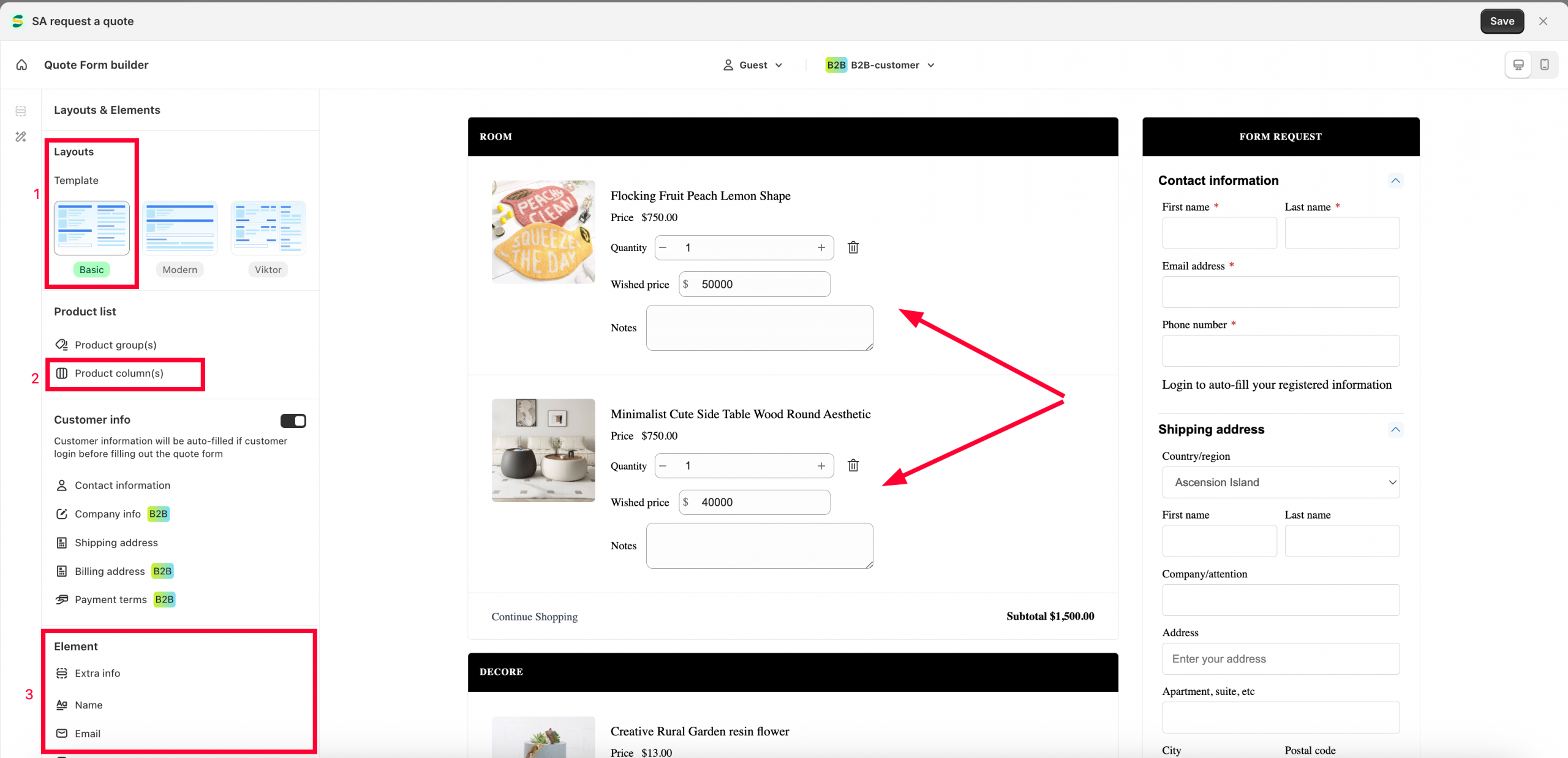Toggle the Customer info switch
The width and height of the screenshot is (1568, 758).
[293, 421]
